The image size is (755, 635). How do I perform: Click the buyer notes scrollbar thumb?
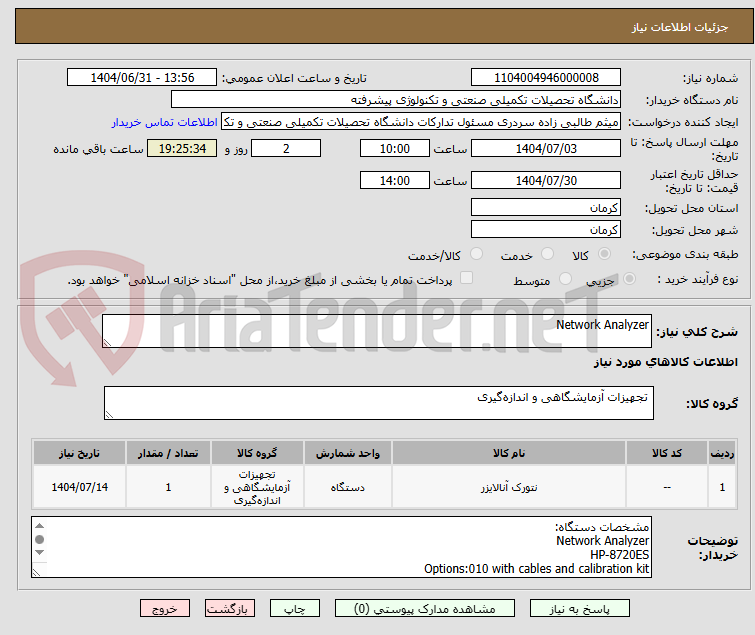coord(39,539)
